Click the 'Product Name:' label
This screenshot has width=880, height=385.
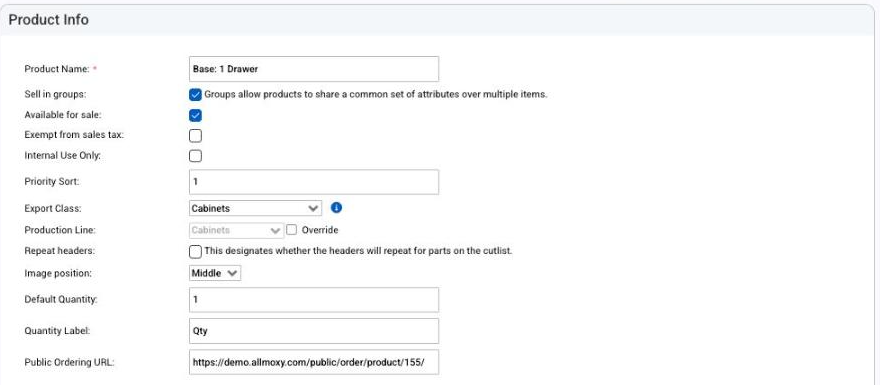tap(57, 69)
